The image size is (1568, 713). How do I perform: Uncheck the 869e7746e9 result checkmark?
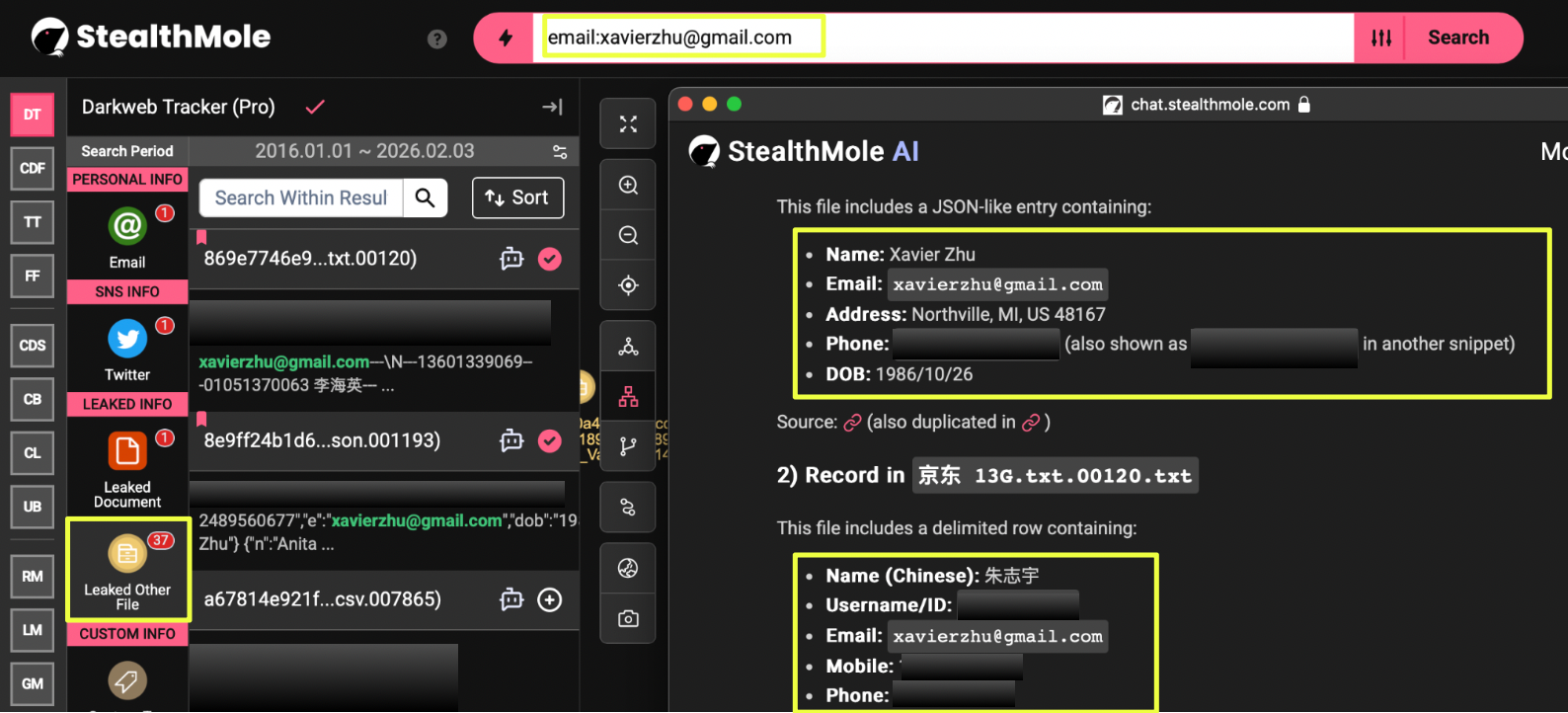(x=550, y=259)
